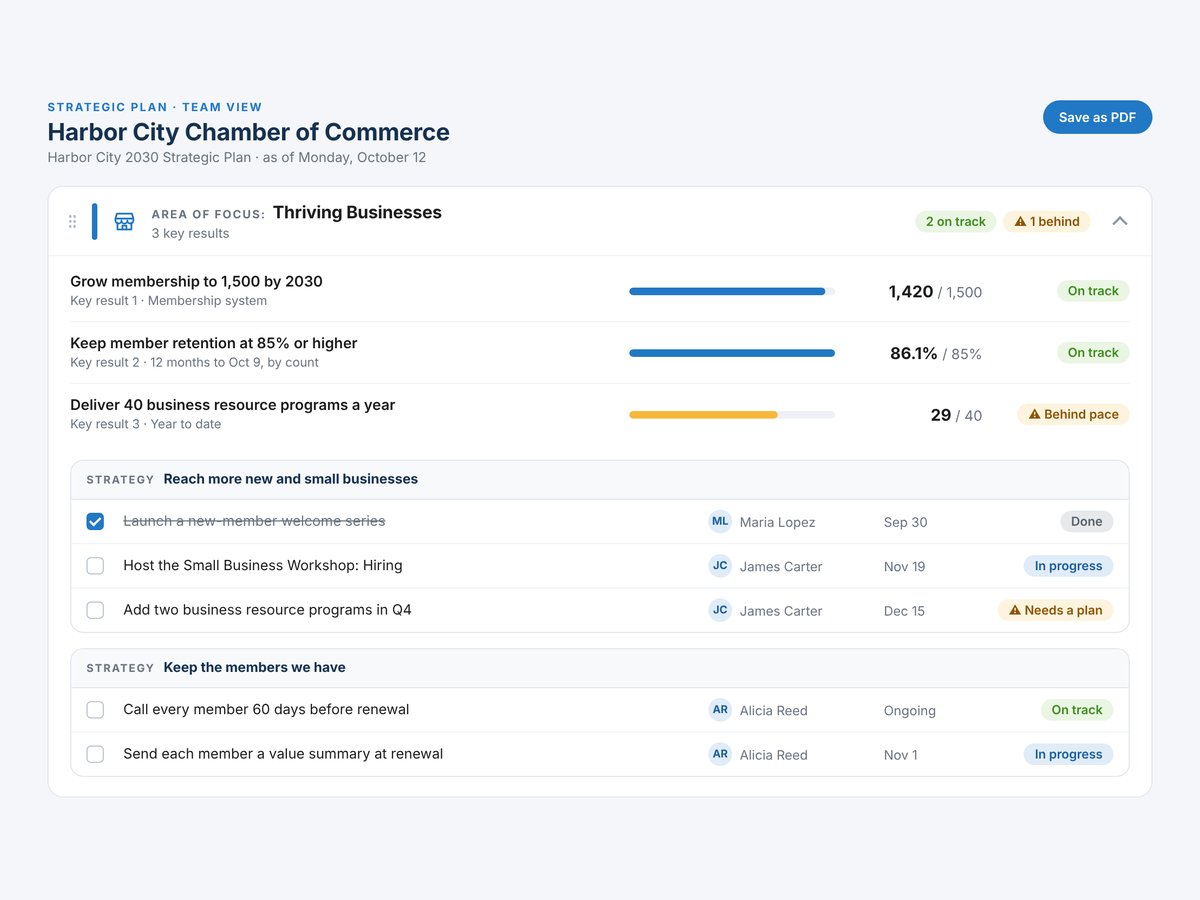Click In progress badge for the value summary
1200x900 pixels.
tap(1068, 754)
